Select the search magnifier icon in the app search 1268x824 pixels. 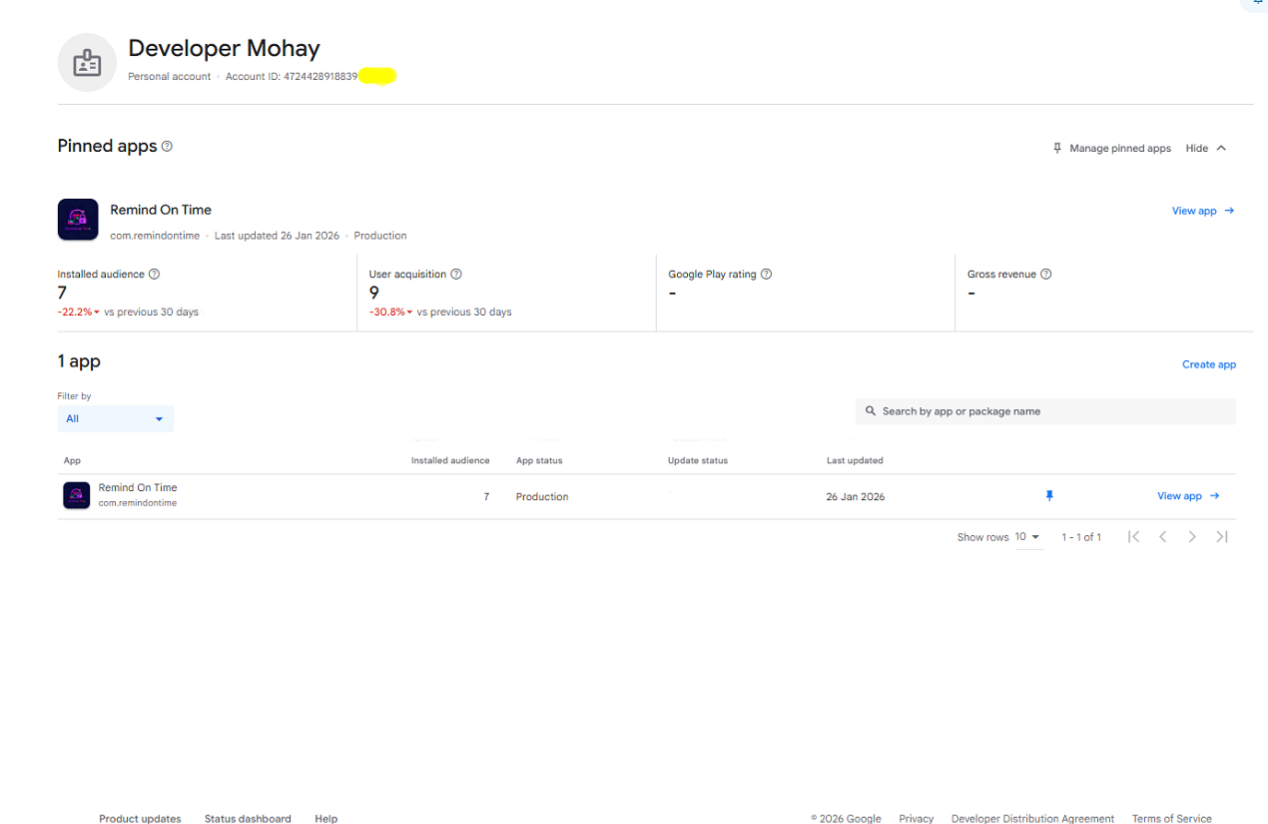(x=871, y=411)
